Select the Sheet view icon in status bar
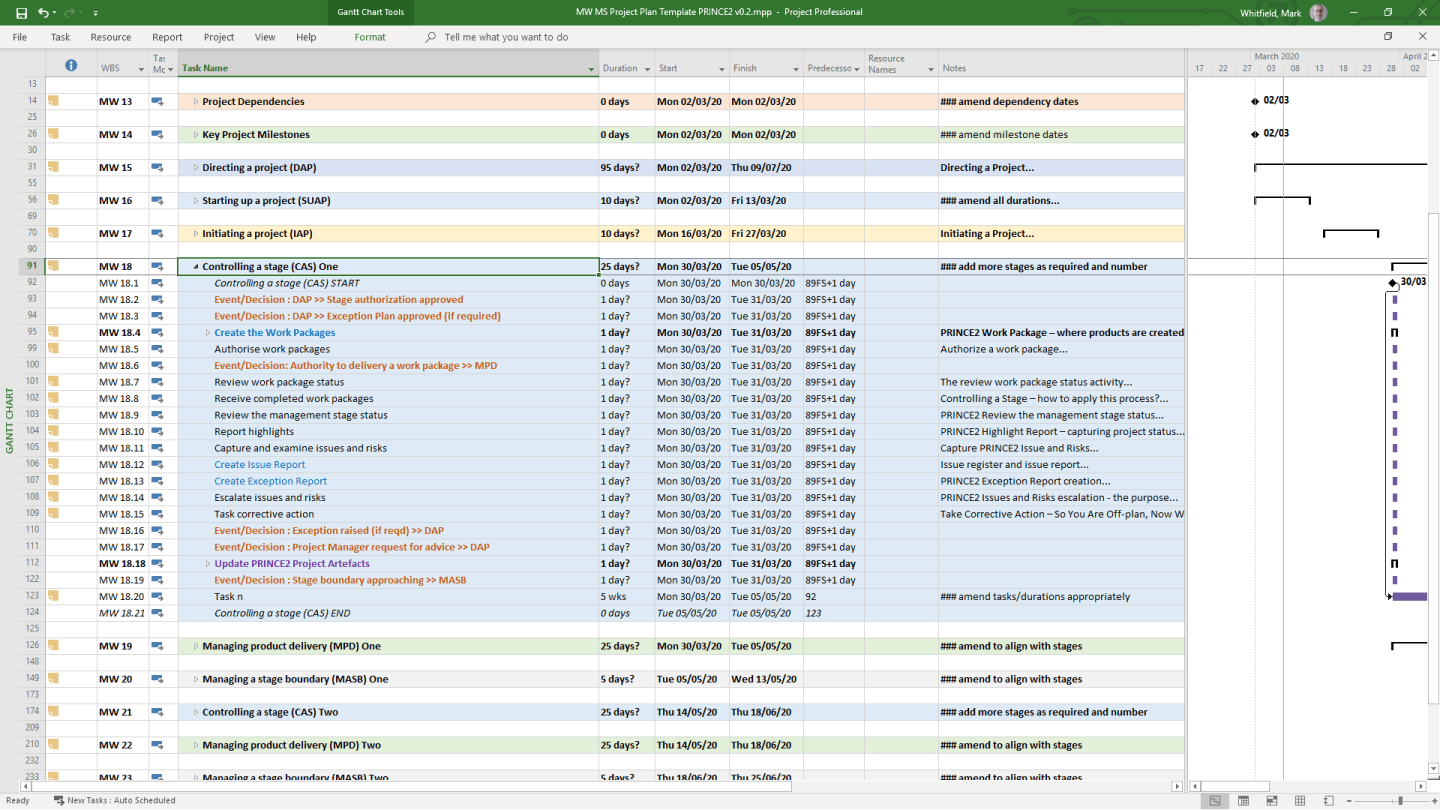 [1299, 800]
